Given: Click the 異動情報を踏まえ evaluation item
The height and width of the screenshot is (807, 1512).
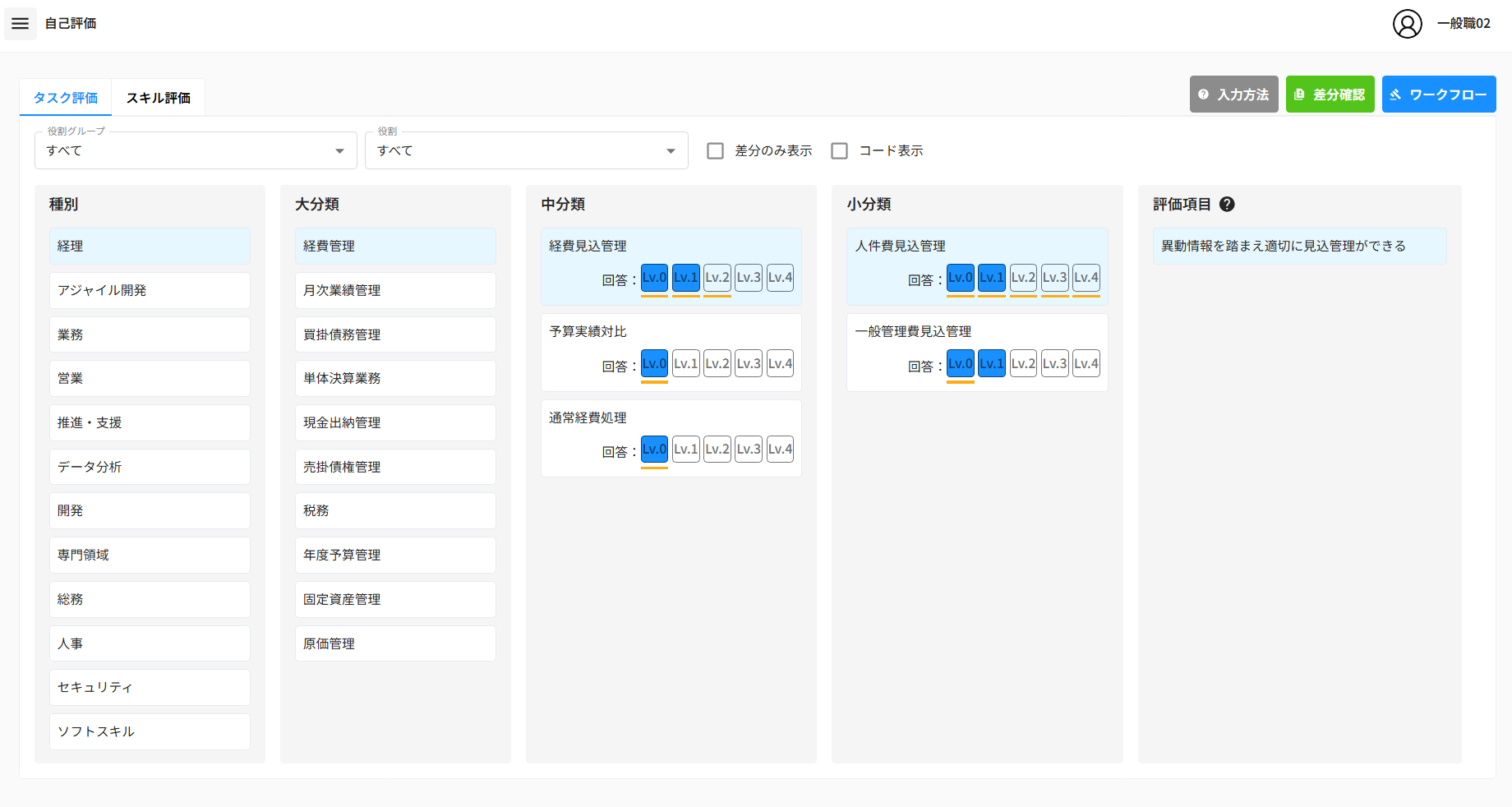Looking at the screenshot, I should [1298, 246].
